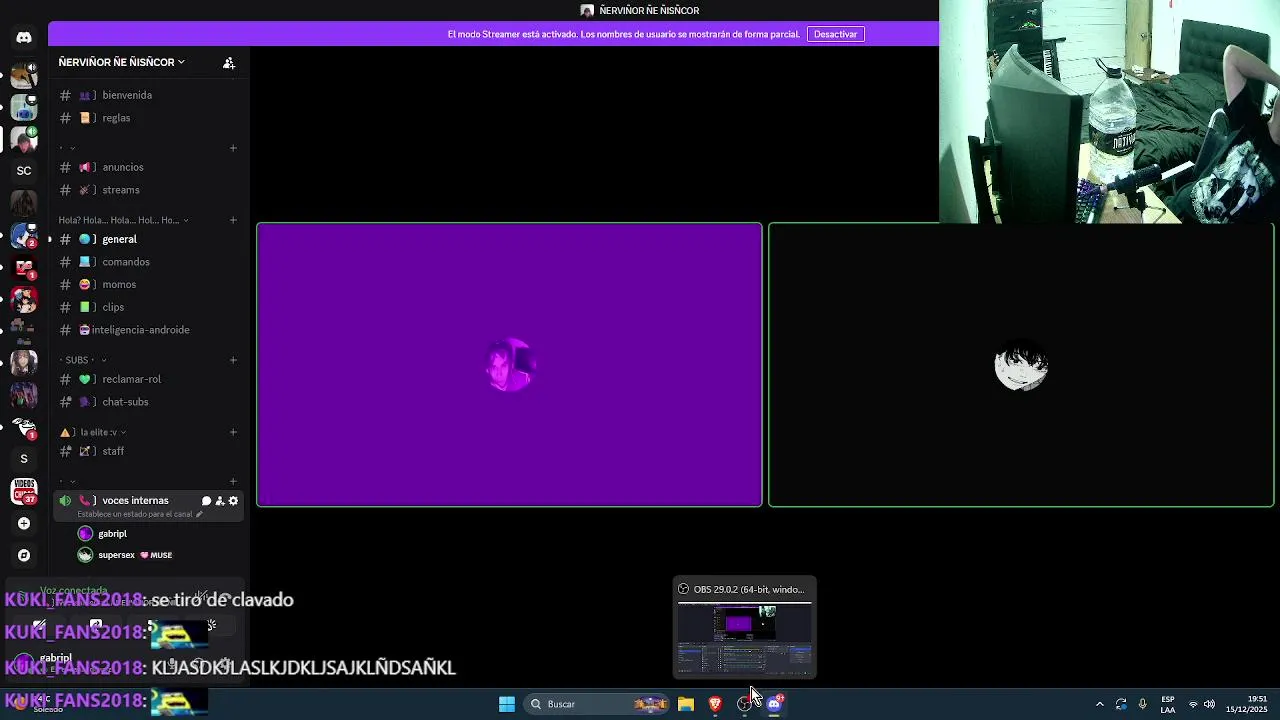Open File Explorer taskbar icon
The image size is (1280, 720).
[x=686, y=704]
